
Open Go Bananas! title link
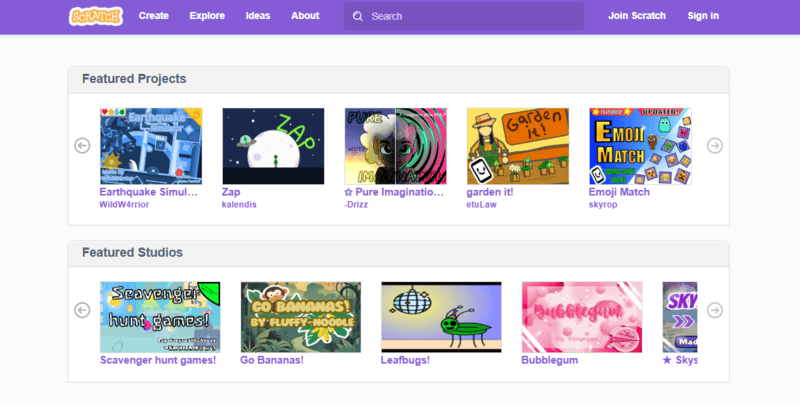[x=272, y=360]
